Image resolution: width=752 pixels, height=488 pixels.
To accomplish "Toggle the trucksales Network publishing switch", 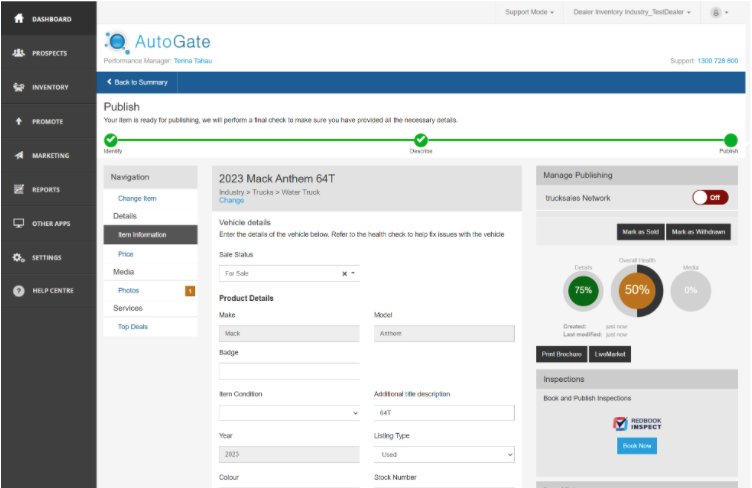I will (709, 198).
